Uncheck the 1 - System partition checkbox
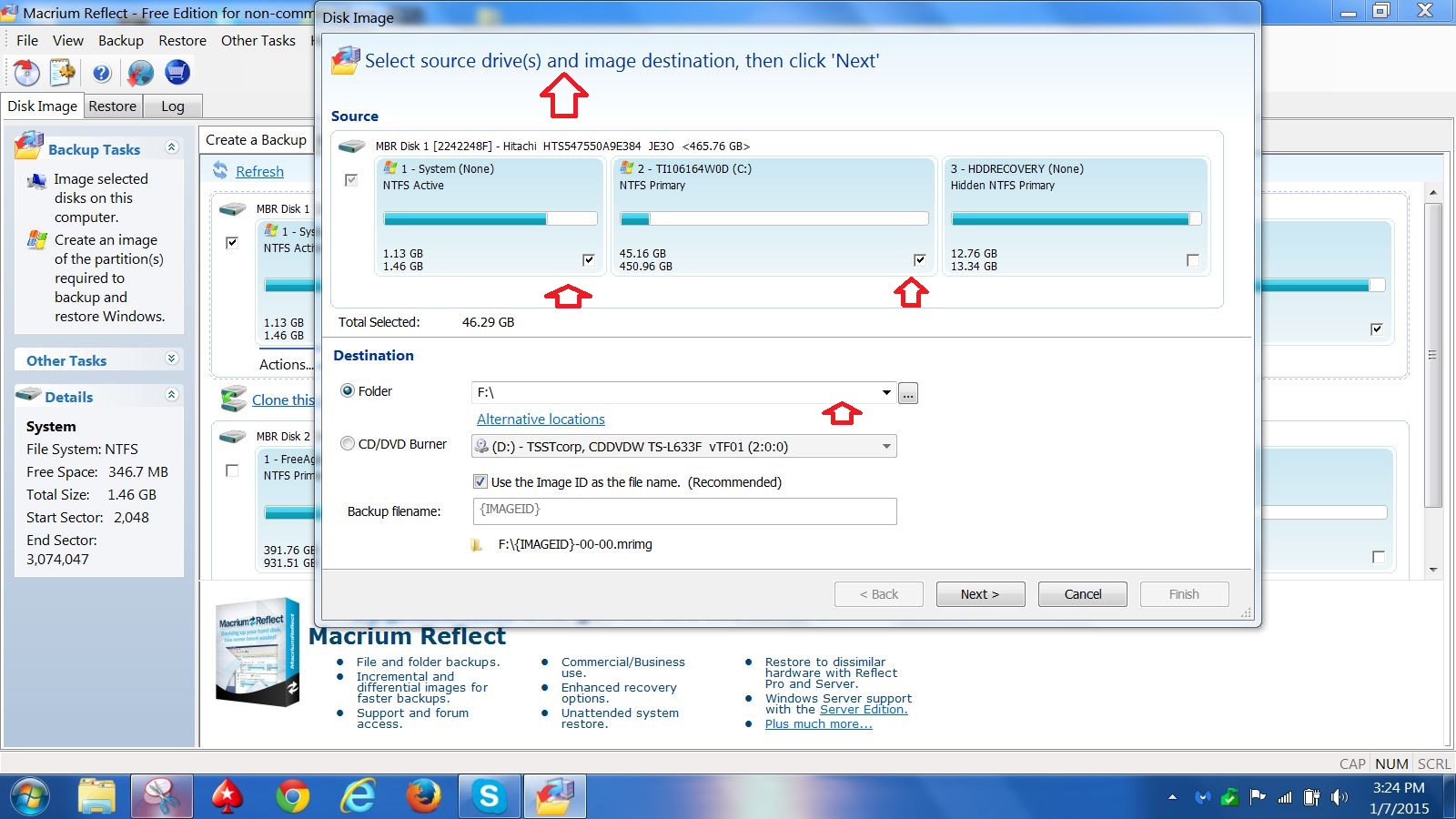 click(589, 260)
